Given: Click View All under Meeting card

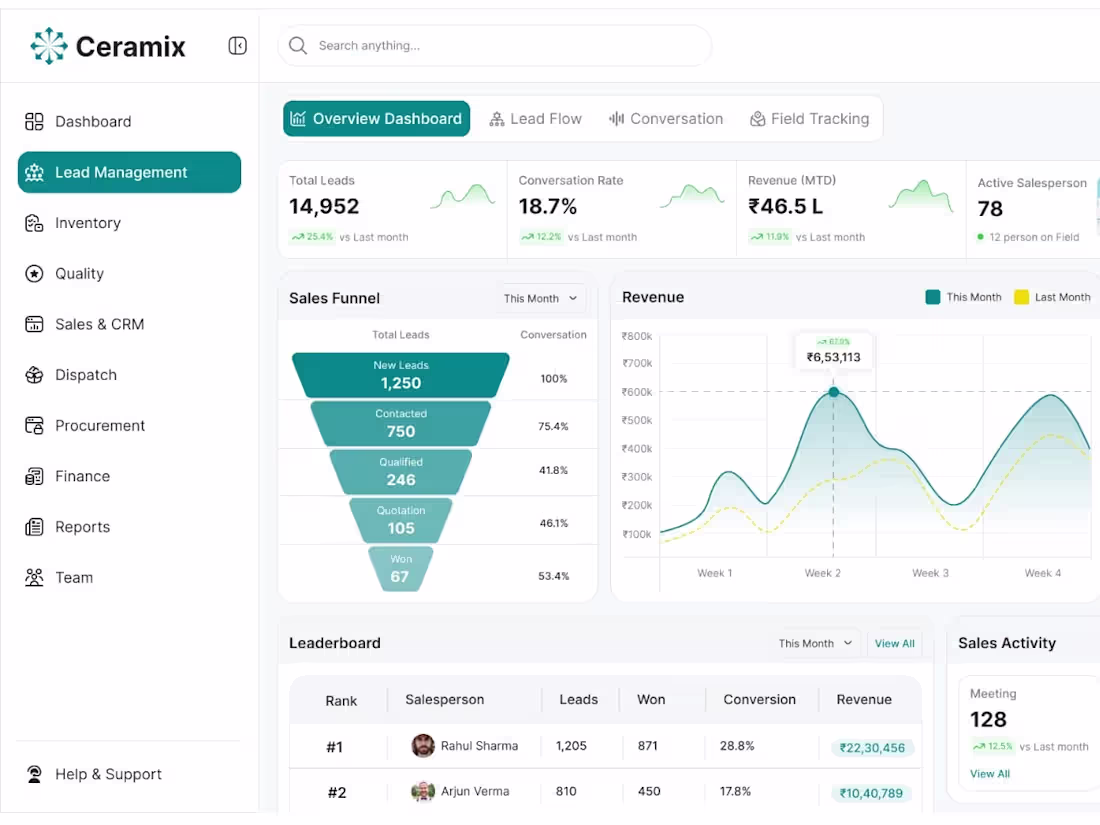Looking at the screenshot, I should [x=990, y=774].
